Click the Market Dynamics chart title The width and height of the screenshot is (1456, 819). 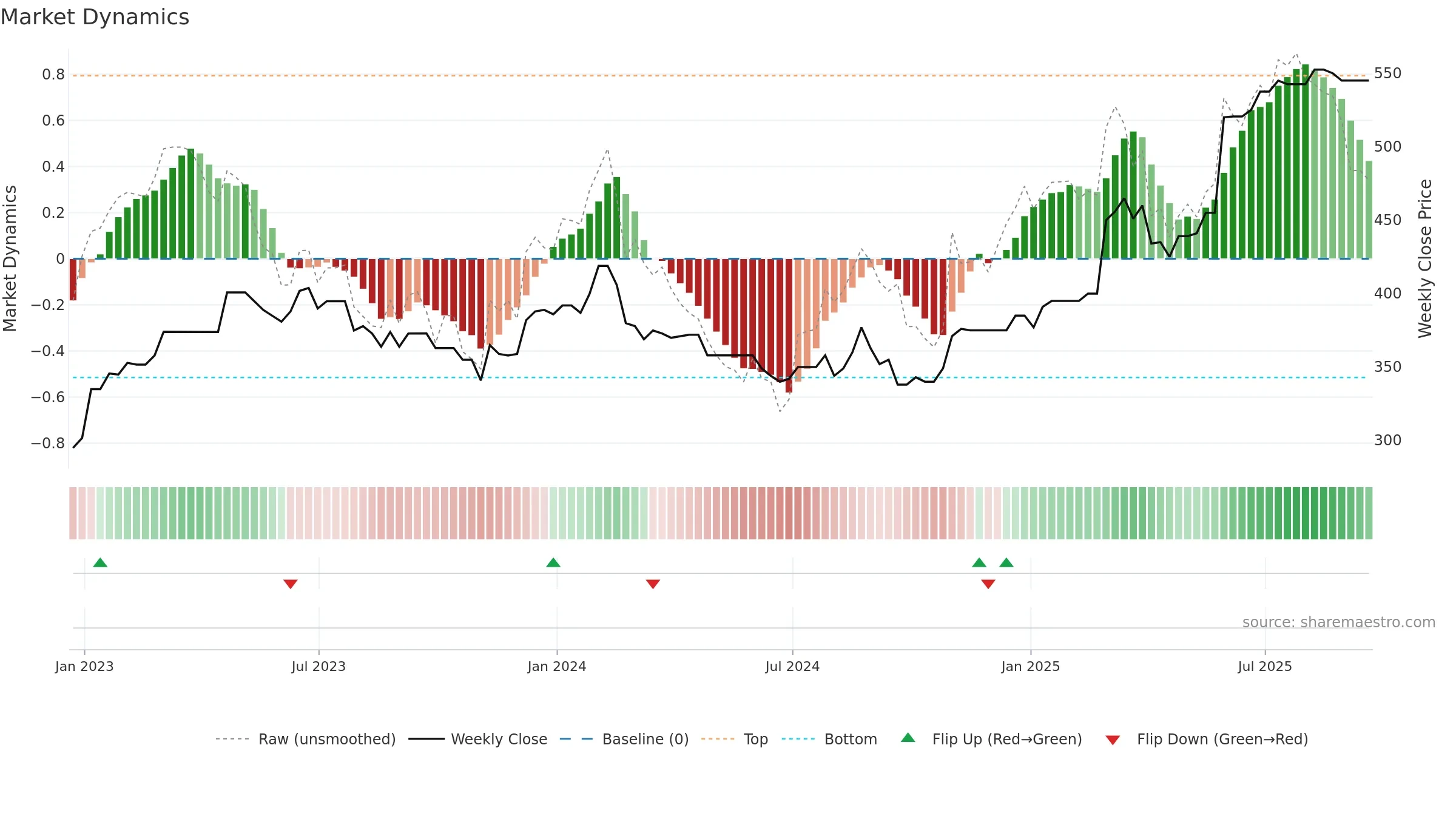coord(95,17)
